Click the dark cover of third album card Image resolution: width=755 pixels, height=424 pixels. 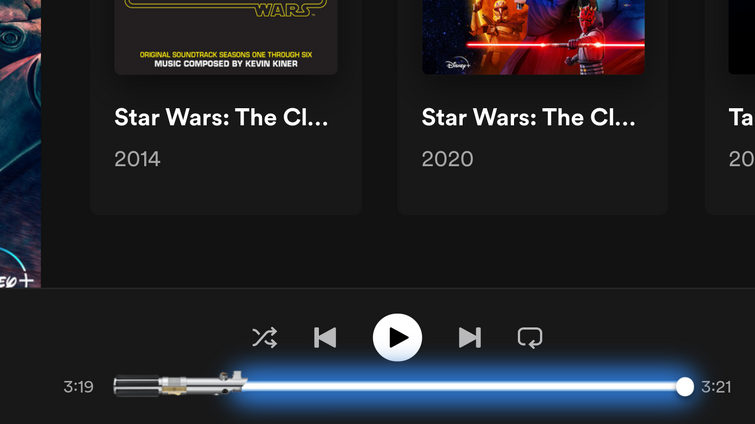click(x=742, y=37)
